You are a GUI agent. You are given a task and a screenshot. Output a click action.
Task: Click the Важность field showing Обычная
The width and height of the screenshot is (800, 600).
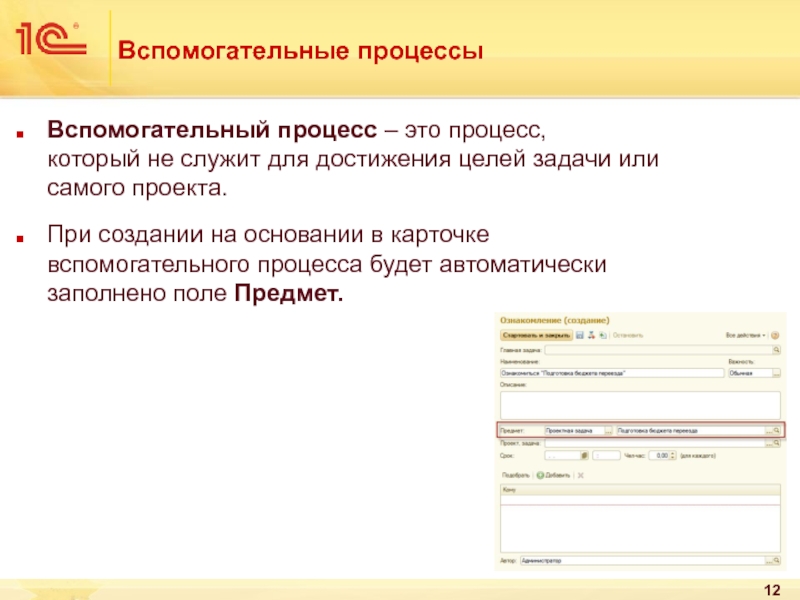click(749, 373)
